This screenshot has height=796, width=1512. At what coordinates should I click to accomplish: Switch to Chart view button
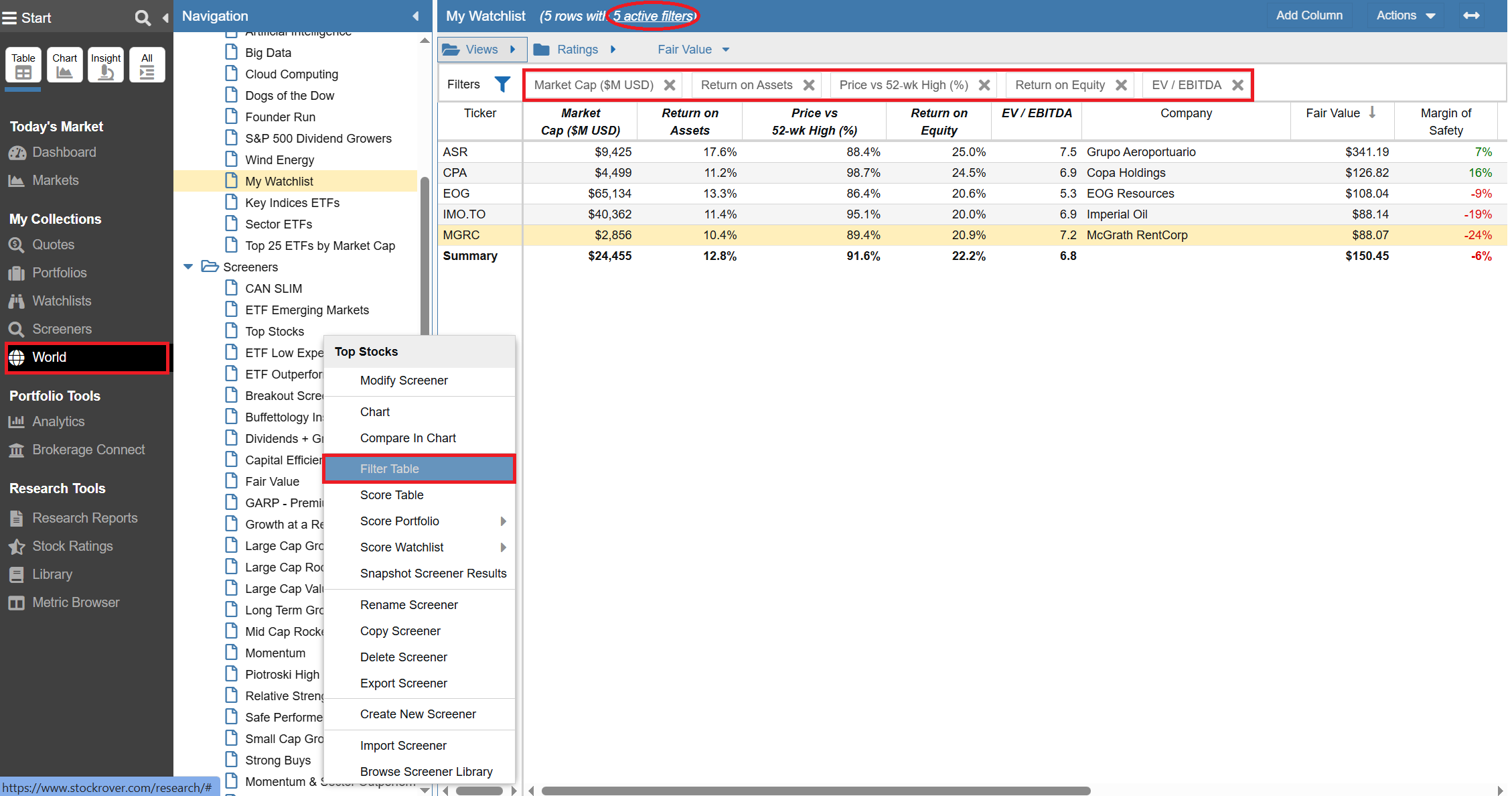(65, 65)
